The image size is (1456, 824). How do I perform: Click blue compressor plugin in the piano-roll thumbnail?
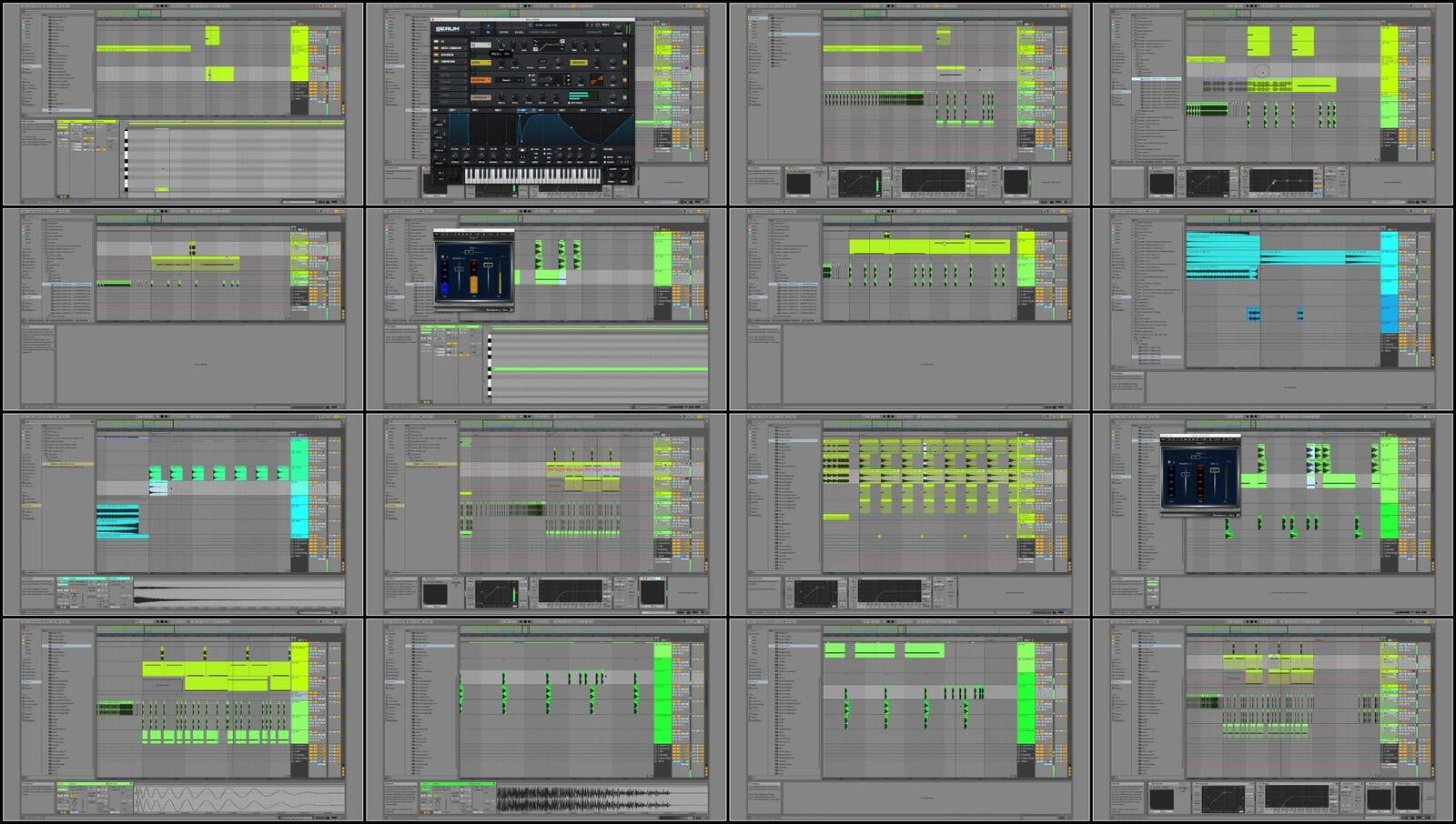pos(474,269)
